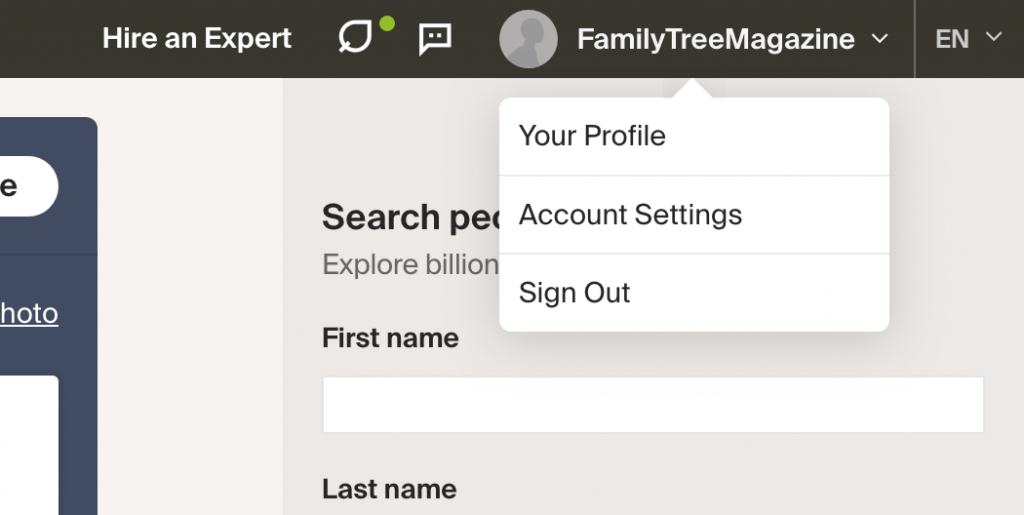Click the white pill button in blue panel

coord(29,186)
